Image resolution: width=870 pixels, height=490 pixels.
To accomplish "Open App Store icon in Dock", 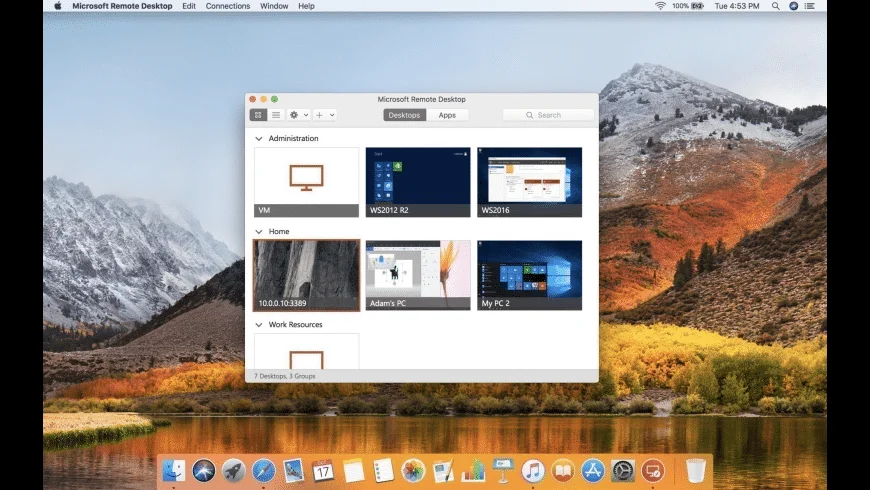I will (593, 471).
